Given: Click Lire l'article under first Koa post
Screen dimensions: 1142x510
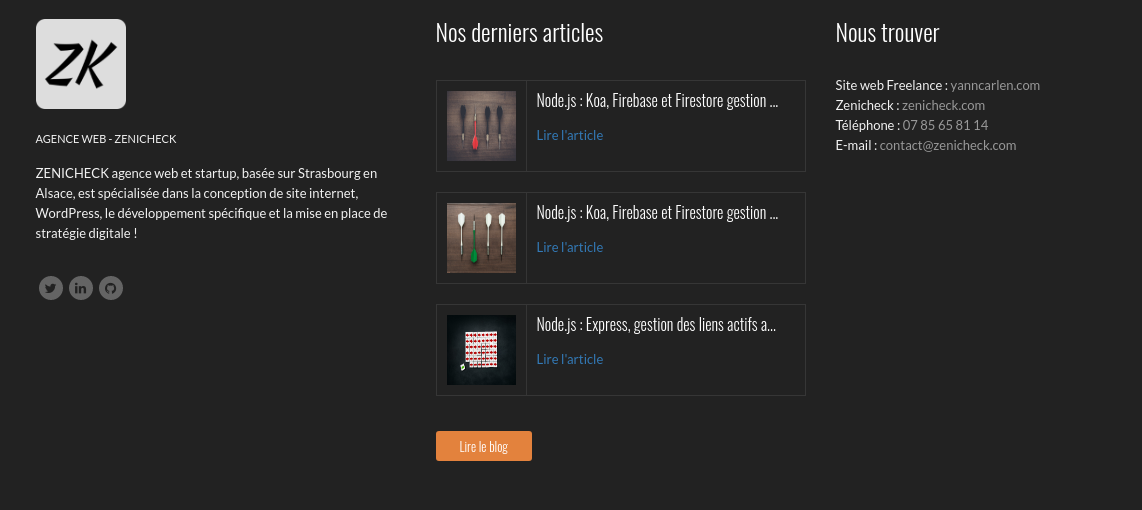Looking at the screenshot, I should 570,135.
